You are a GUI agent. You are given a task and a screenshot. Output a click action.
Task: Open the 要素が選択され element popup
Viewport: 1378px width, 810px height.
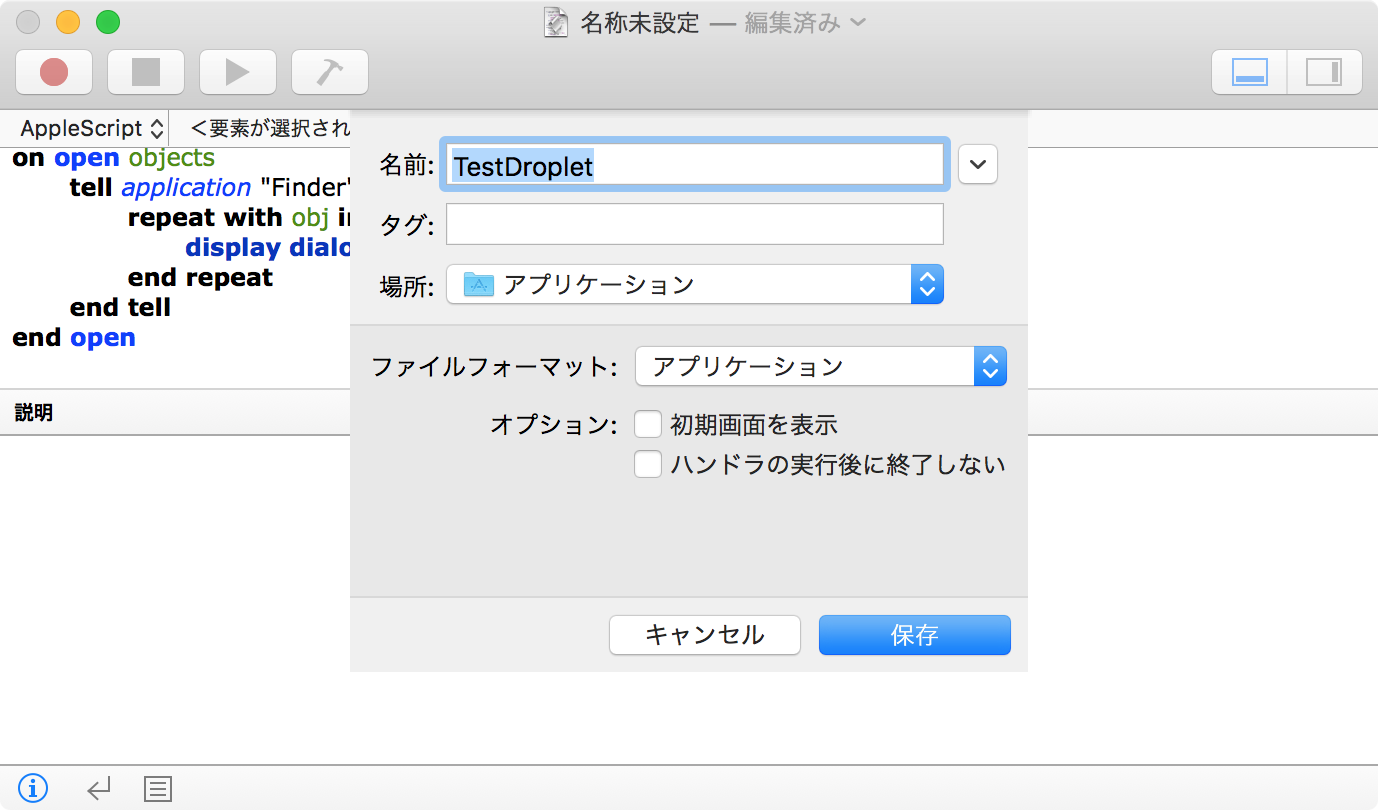pyautogui.click(x=270, y=128)
